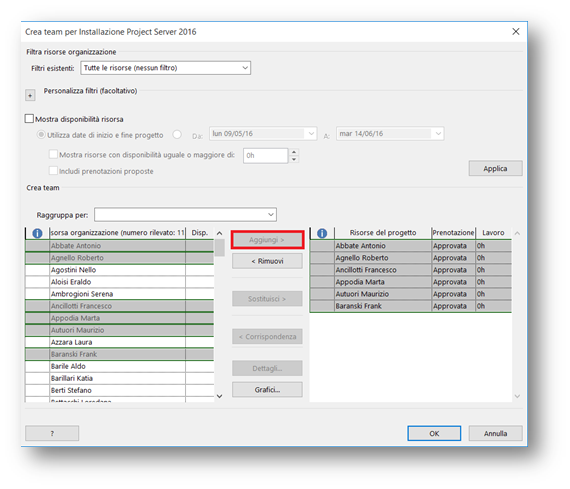
Task: Click the info icon in project resources header
Action: point(322,233)
